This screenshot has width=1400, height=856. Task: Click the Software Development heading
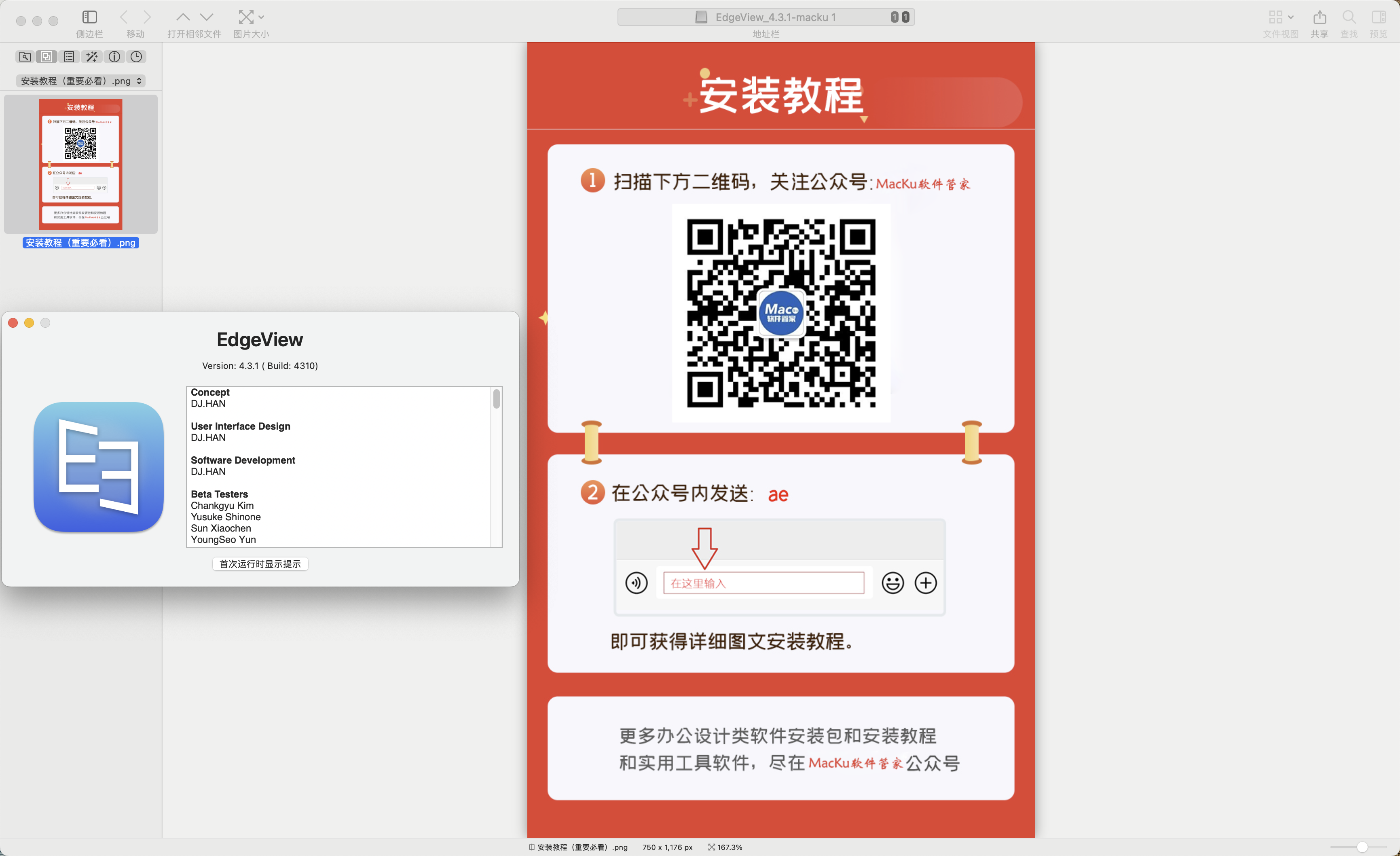click(x=243, y=460)
